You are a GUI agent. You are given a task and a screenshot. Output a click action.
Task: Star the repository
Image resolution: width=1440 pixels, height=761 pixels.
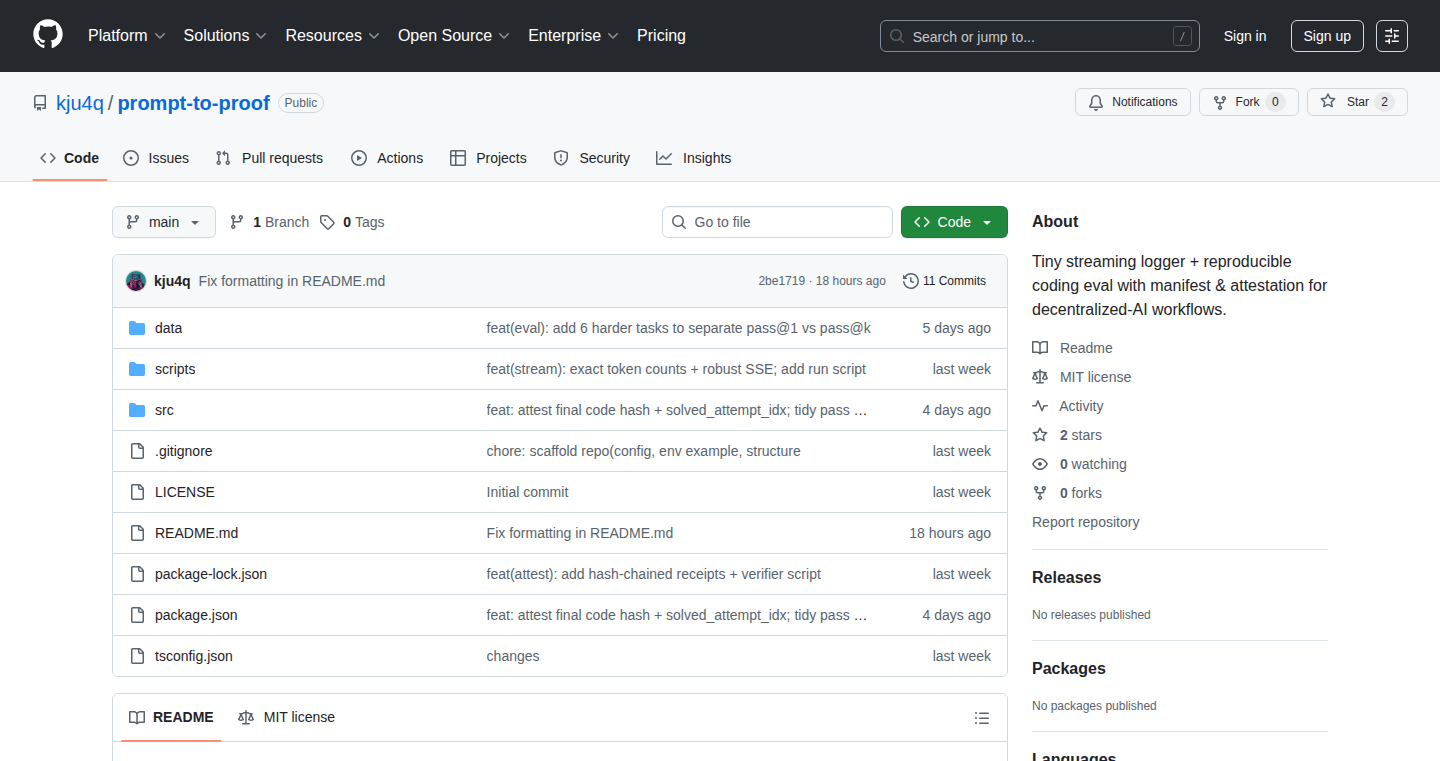coord(1357,102)
